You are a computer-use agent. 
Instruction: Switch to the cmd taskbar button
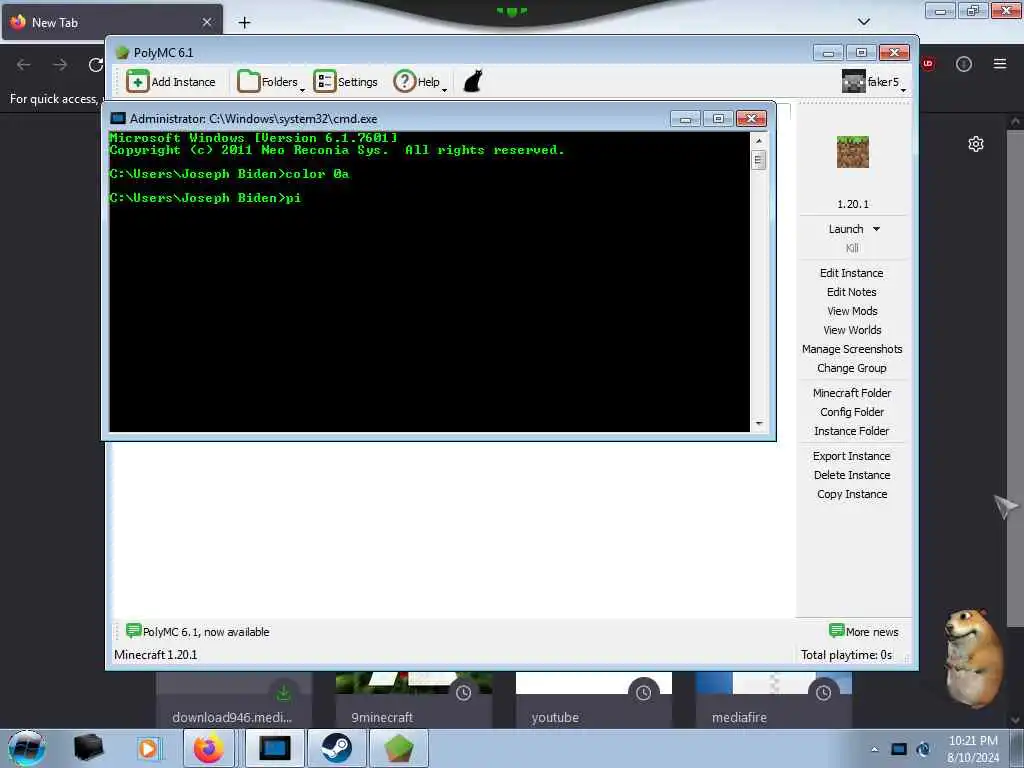274,748
